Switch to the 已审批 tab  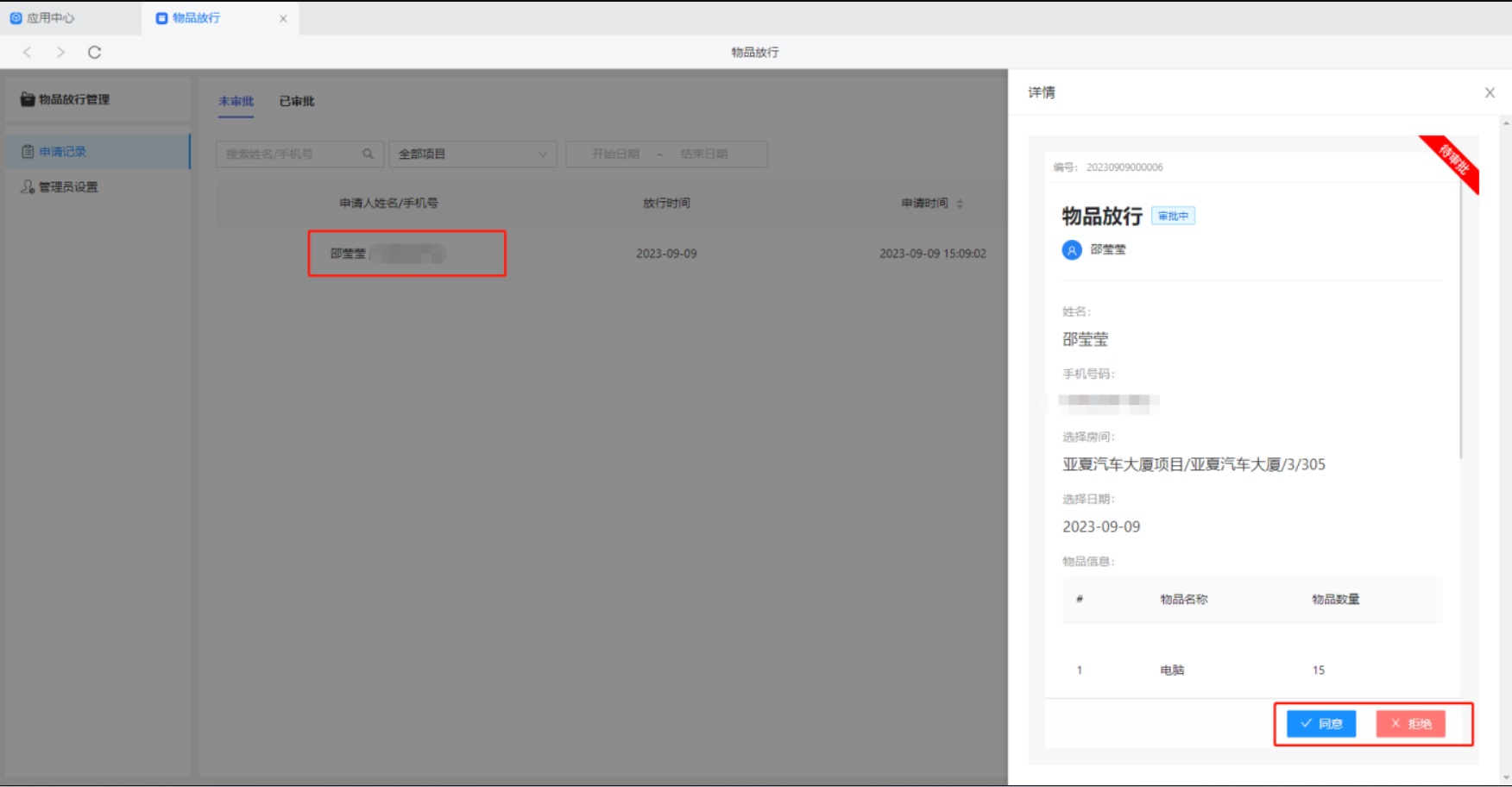coord(297,102)
